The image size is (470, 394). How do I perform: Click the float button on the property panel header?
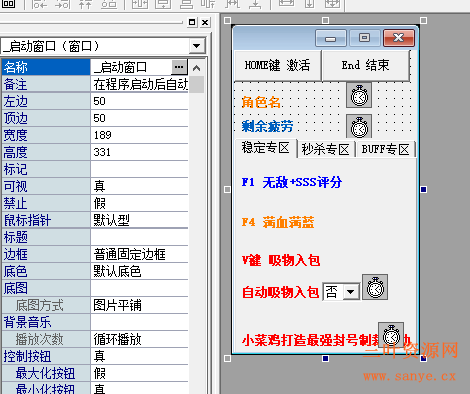tap(192, 22)
